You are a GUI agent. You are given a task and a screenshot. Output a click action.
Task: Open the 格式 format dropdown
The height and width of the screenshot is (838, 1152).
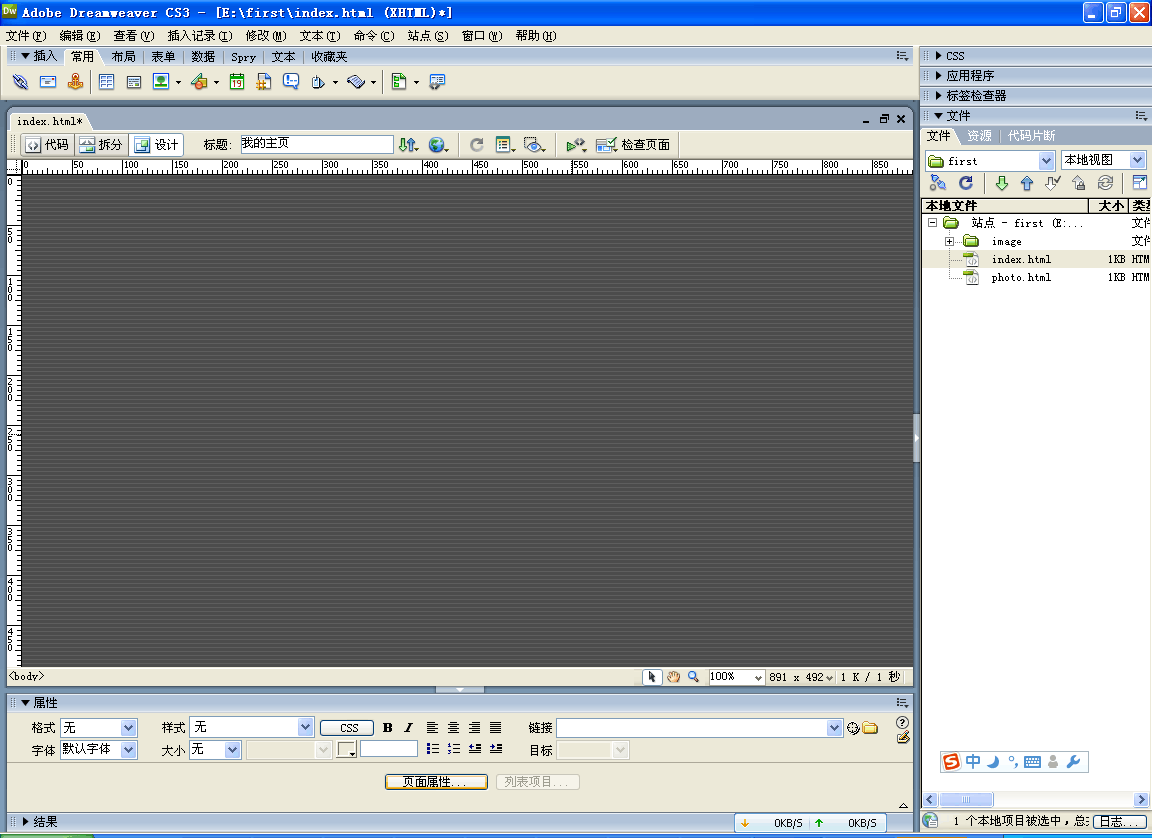point(128,728)
